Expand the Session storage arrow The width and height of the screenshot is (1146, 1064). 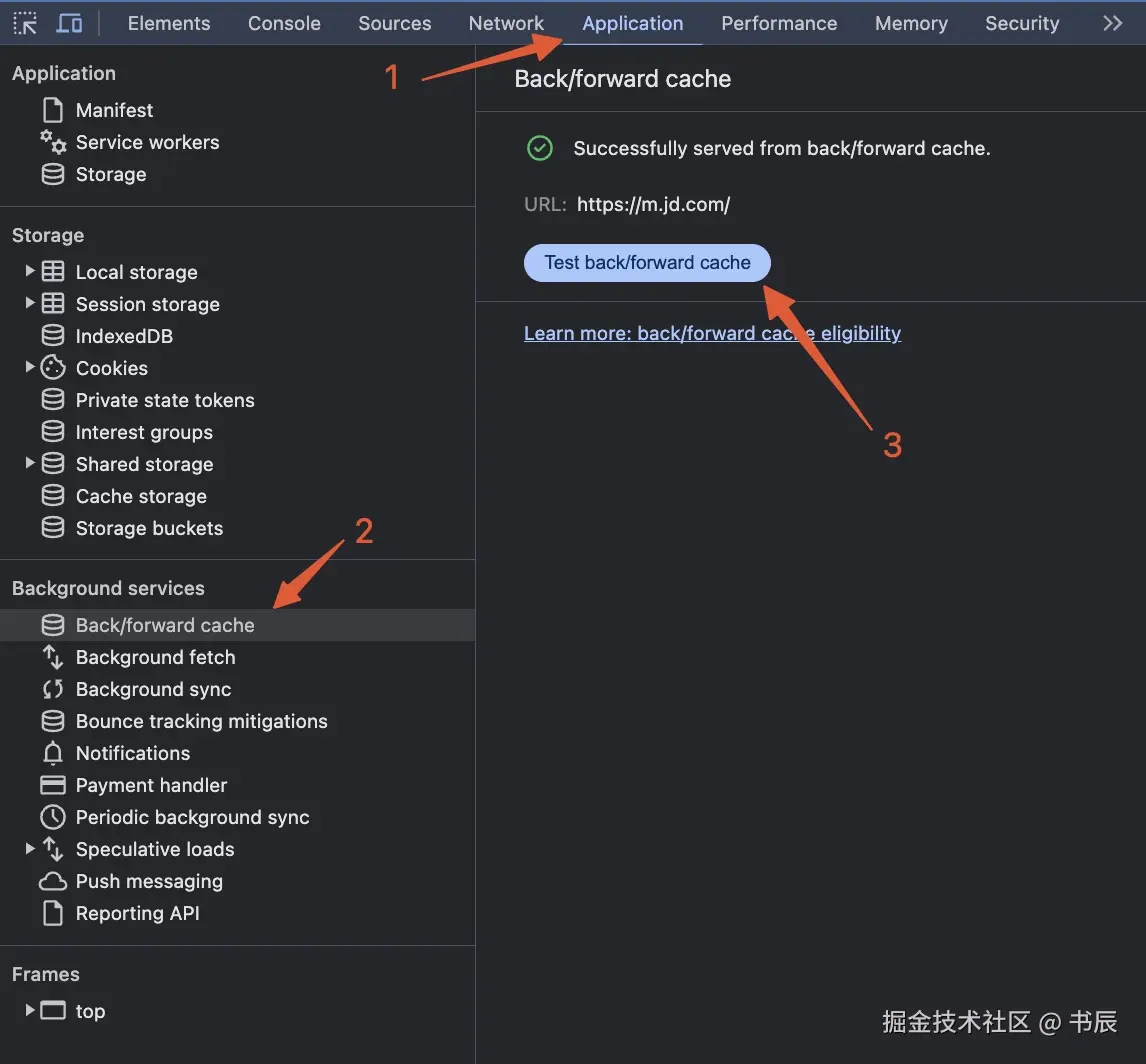30,303
